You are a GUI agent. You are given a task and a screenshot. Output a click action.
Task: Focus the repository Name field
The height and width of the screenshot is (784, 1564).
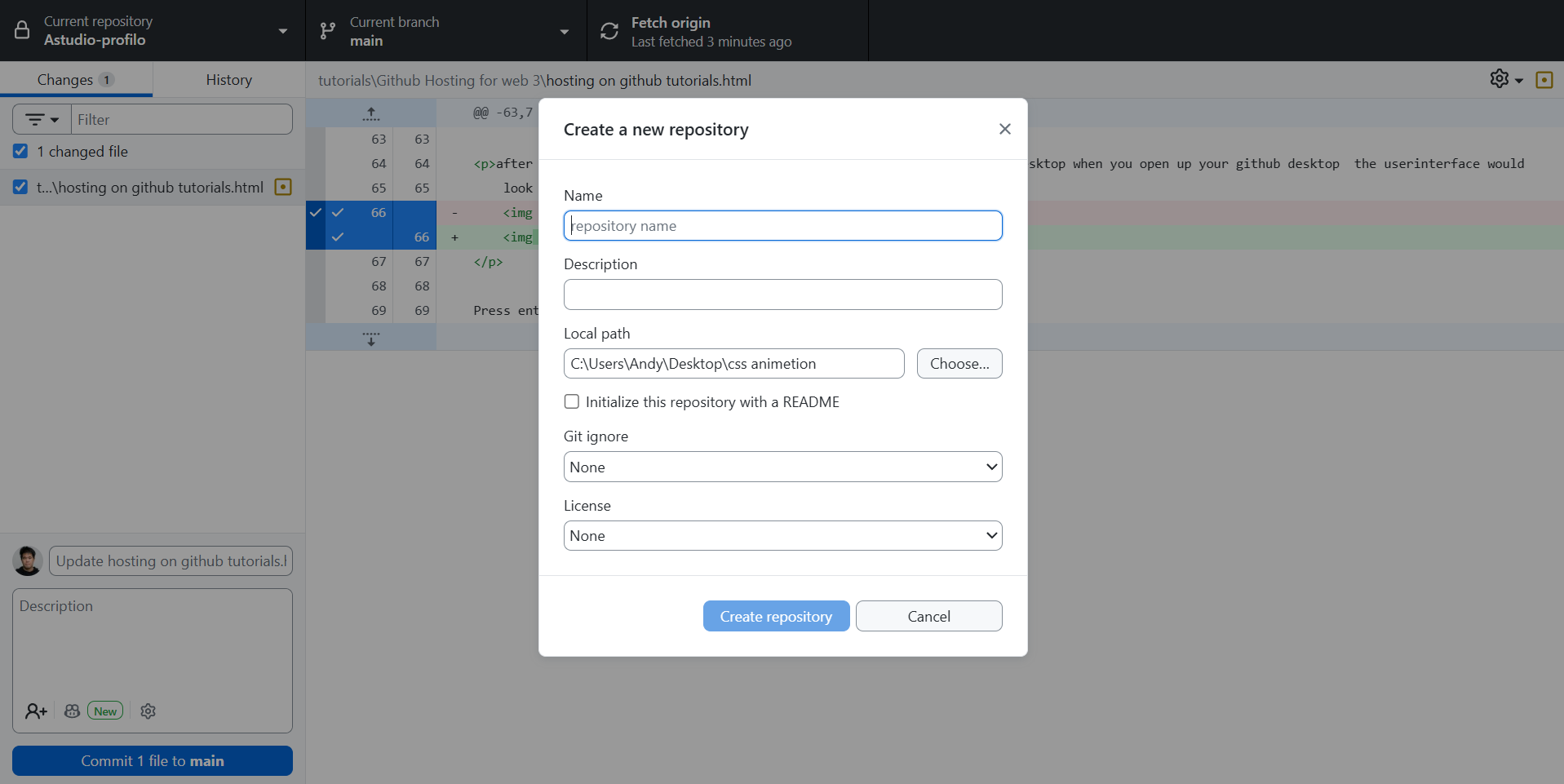pyautogui.click(x=782, y=226)
